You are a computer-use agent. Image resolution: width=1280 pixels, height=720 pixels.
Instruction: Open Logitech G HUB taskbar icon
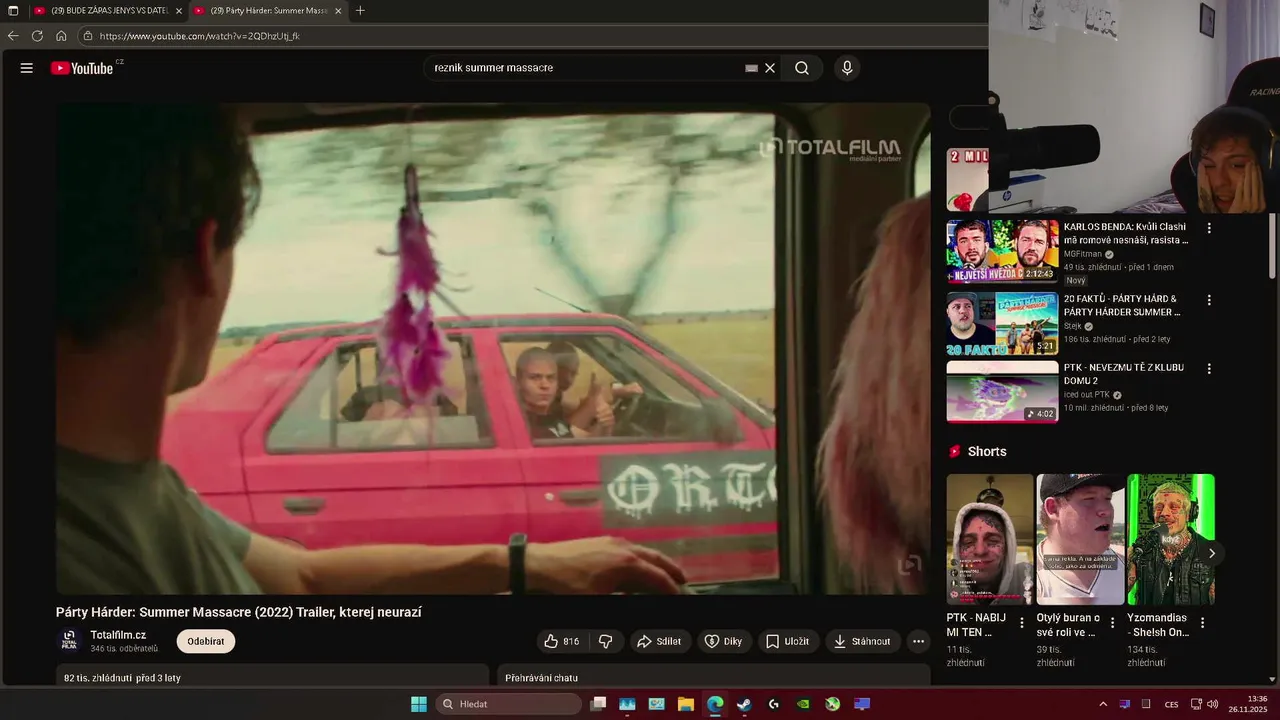(773, 704)
